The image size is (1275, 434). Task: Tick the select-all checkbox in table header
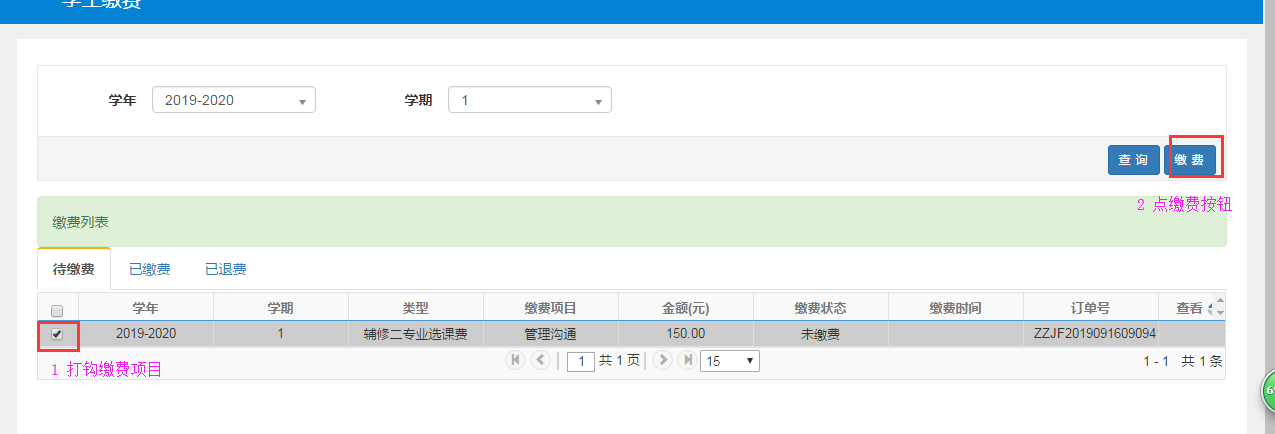[x=57, y=309]
